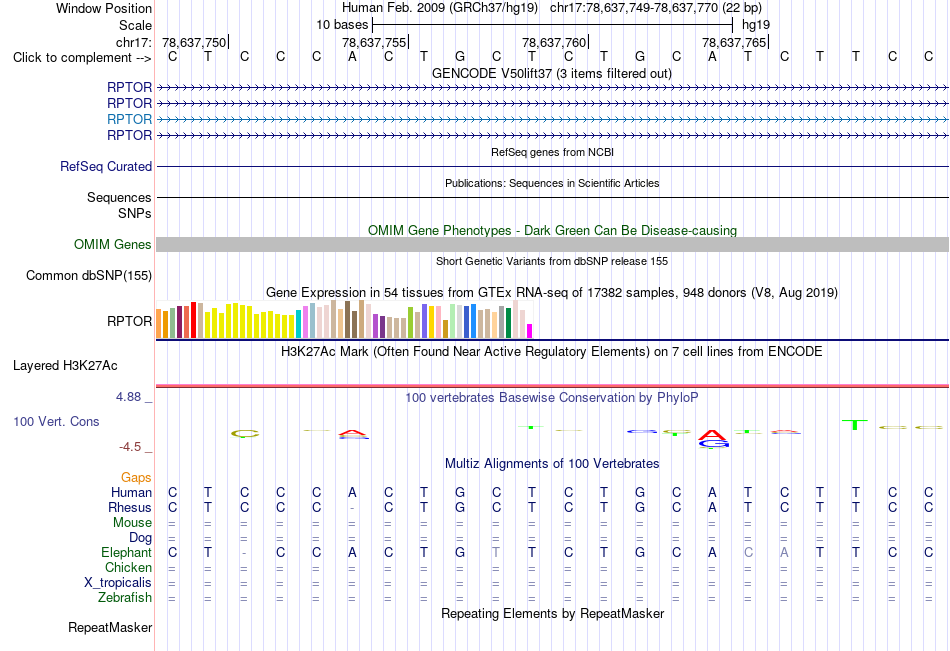Click the '10 bases' scale text
The height and width of the screenshot is (651, 950).
pyautogui.click(x=342, y=25)
